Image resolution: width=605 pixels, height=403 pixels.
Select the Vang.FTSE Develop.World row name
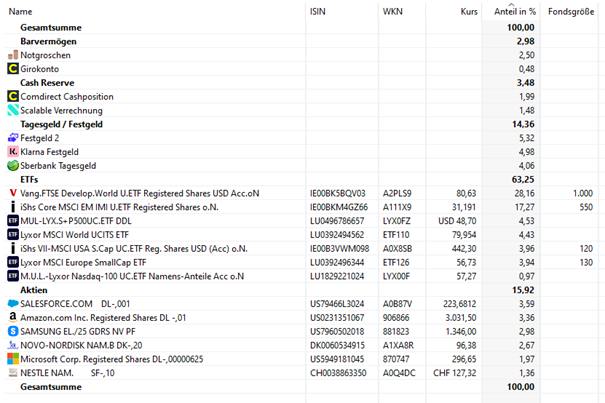coord(140,193)
